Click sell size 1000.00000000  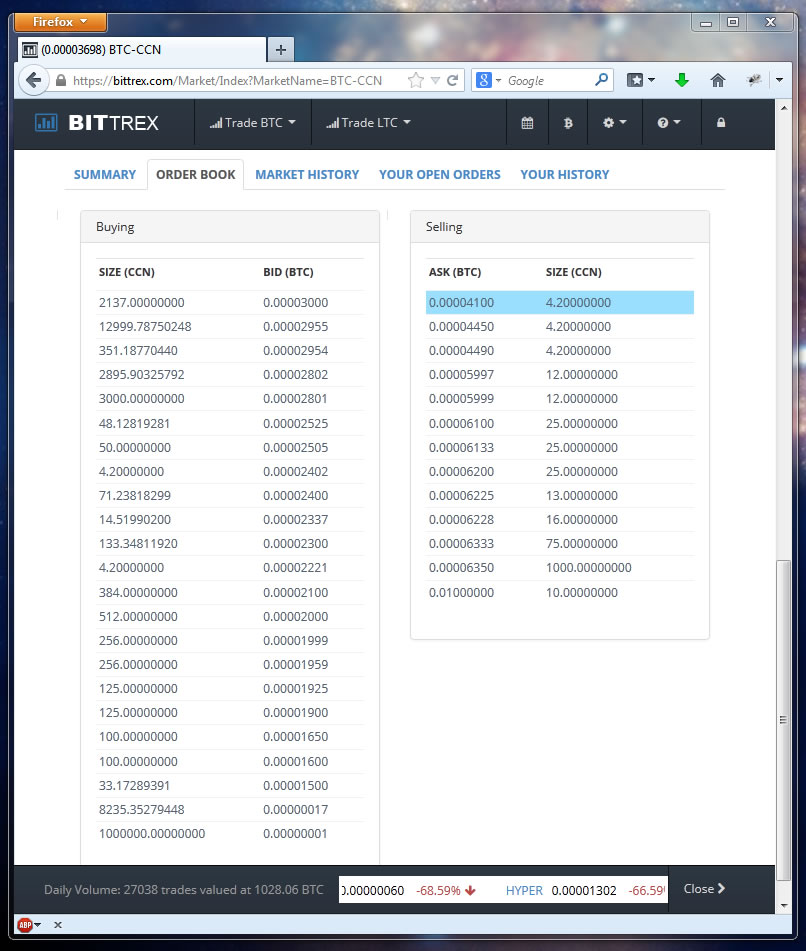point(588,568)
